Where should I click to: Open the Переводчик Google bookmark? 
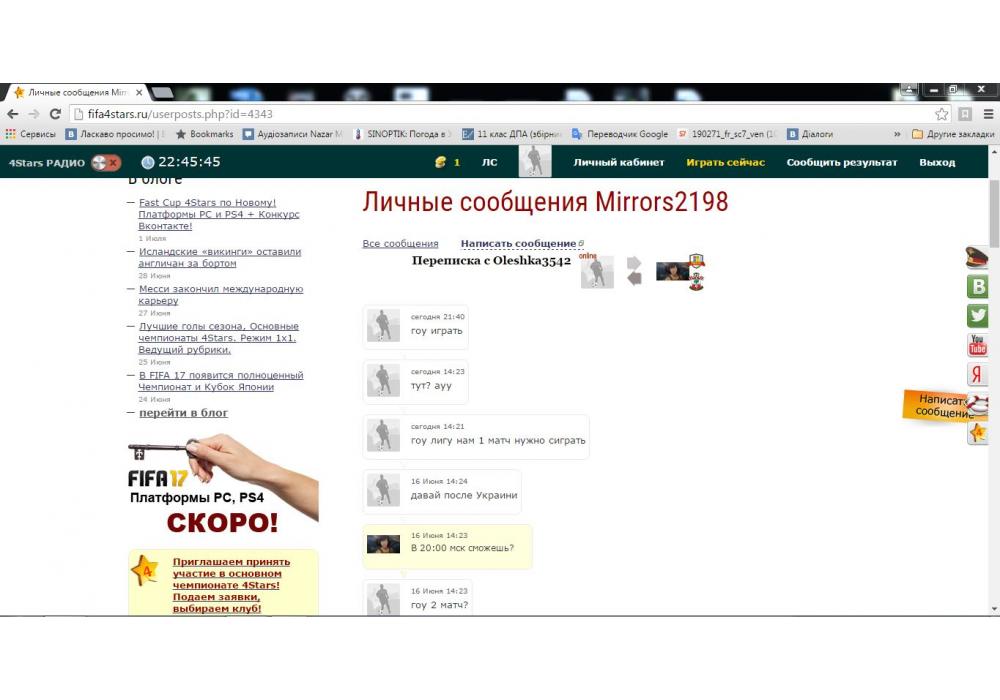(x=620, y=134)
